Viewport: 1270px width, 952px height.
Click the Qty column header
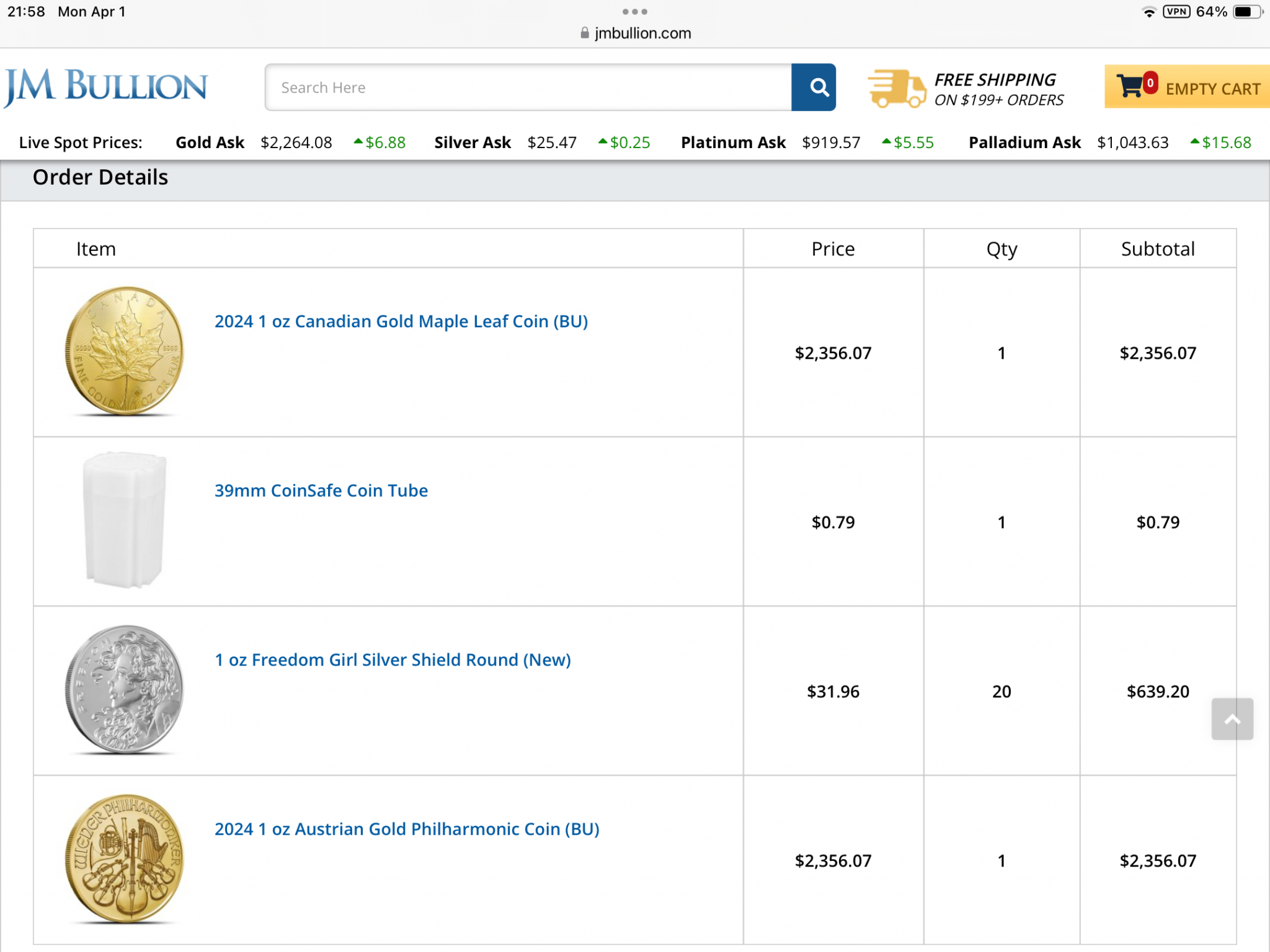[x=1001, y=249]
